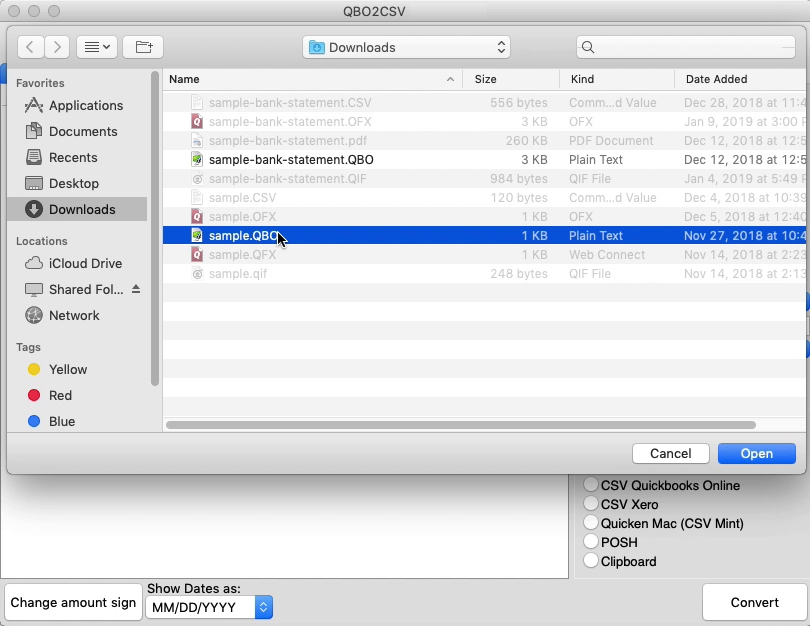Click the Downloads arrow sidebar icon

click(34, 209)
